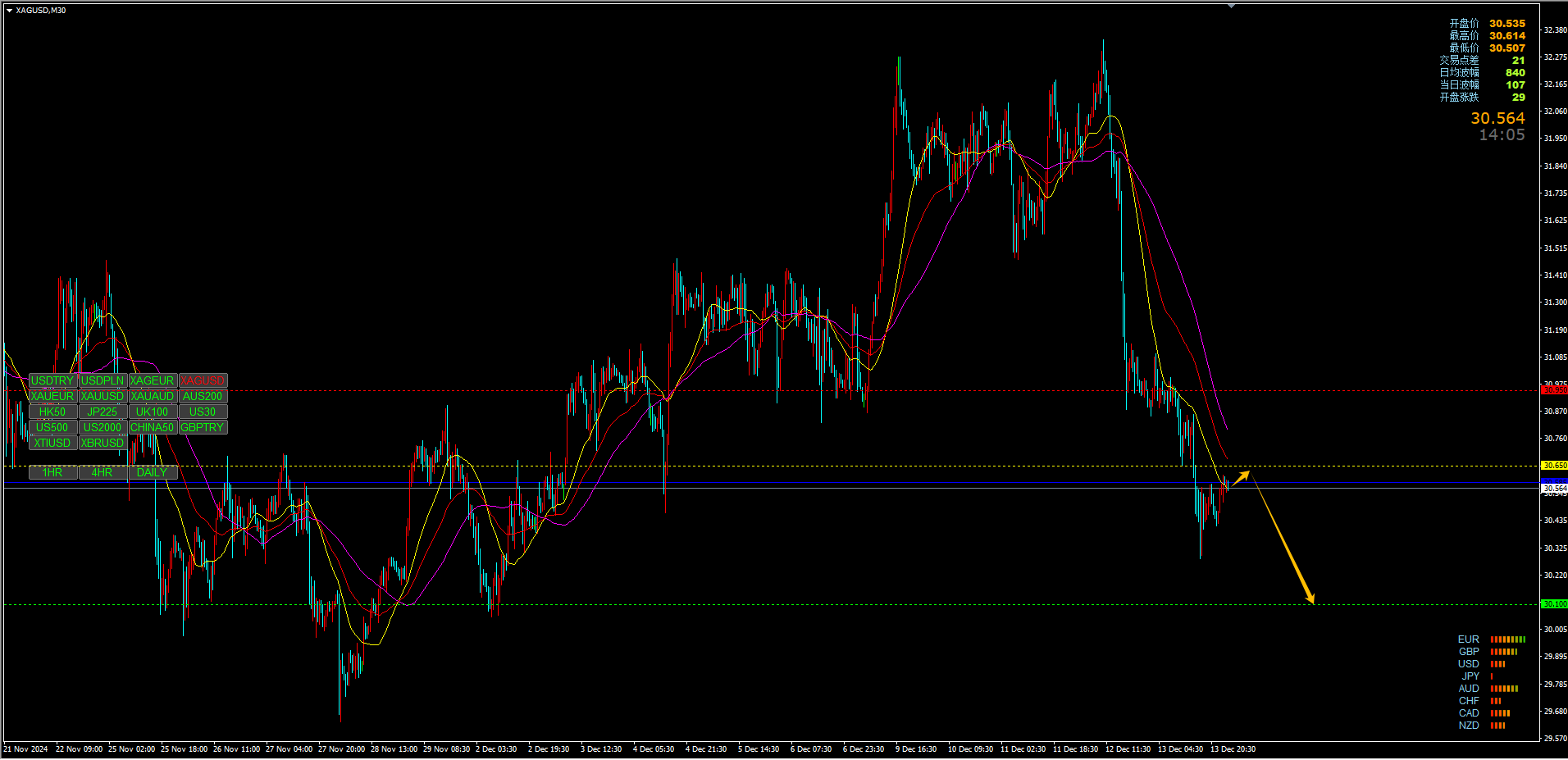This screenshot has width=1568, height=760.
Task: Select the XAGEUR symbol button
Action: [153, 380]
